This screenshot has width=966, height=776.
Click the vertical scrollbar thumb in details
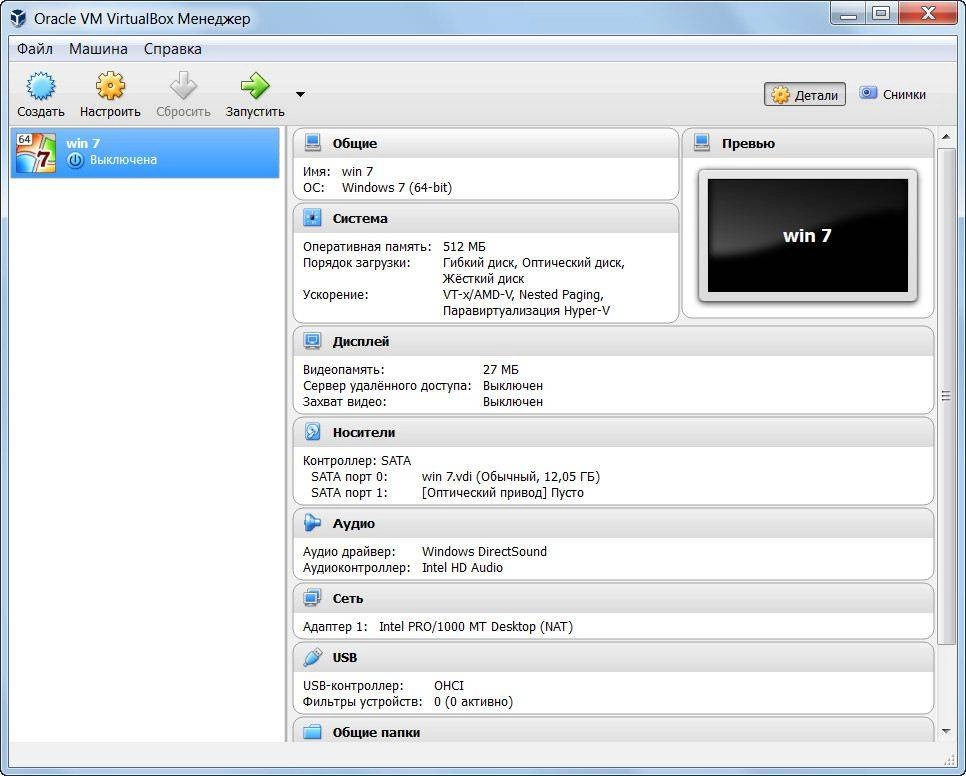tap(946, 395)
